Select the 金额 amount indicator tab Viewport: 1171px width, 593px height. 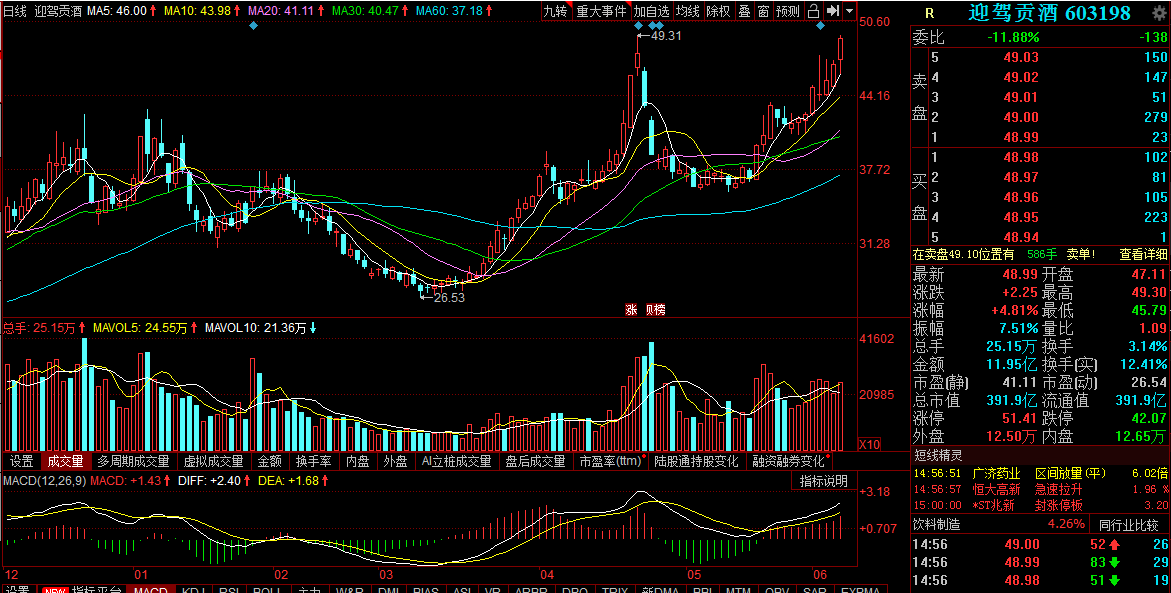click(269, 461)
